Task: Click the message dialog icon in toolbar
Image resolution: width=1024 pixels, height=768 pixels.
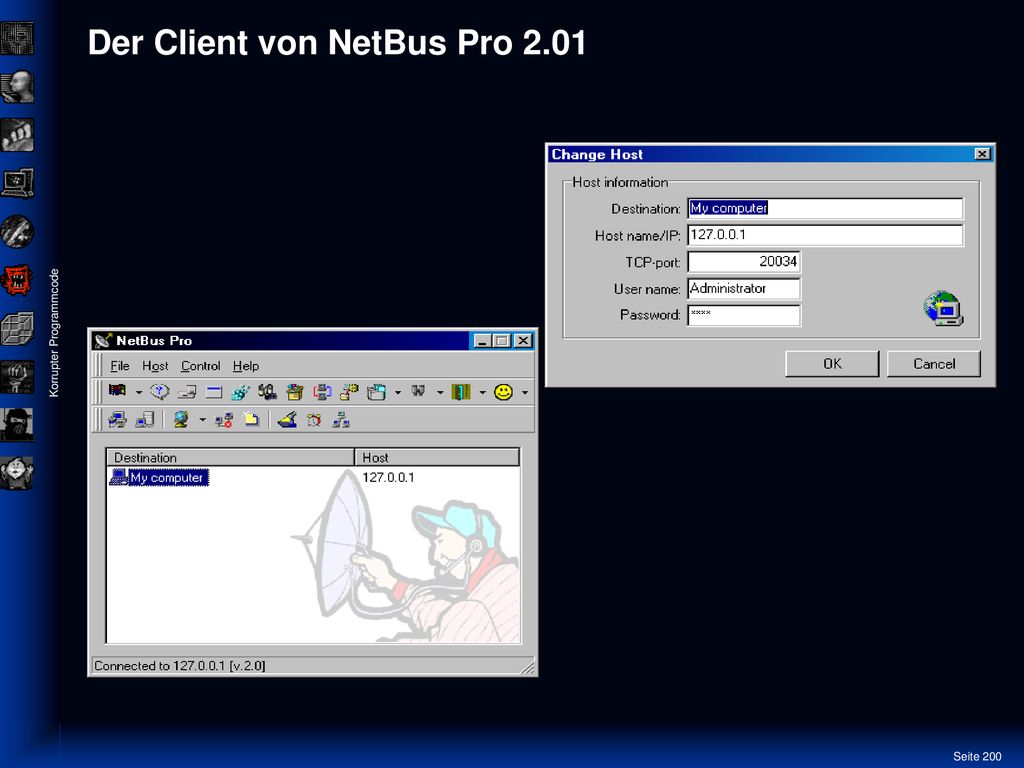Action: coord(187,392)
